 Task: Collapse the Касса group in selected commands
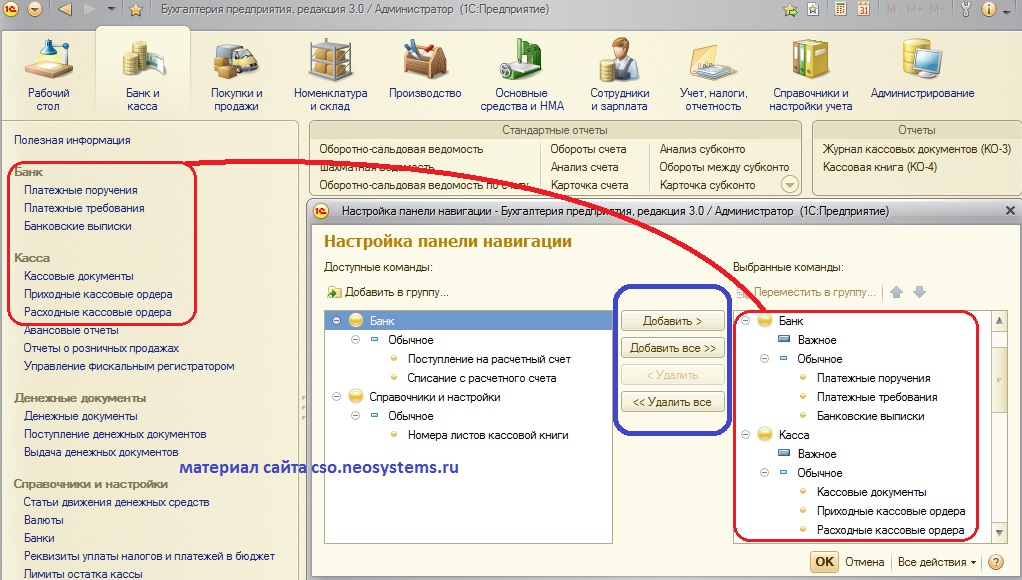pos(745,435)
